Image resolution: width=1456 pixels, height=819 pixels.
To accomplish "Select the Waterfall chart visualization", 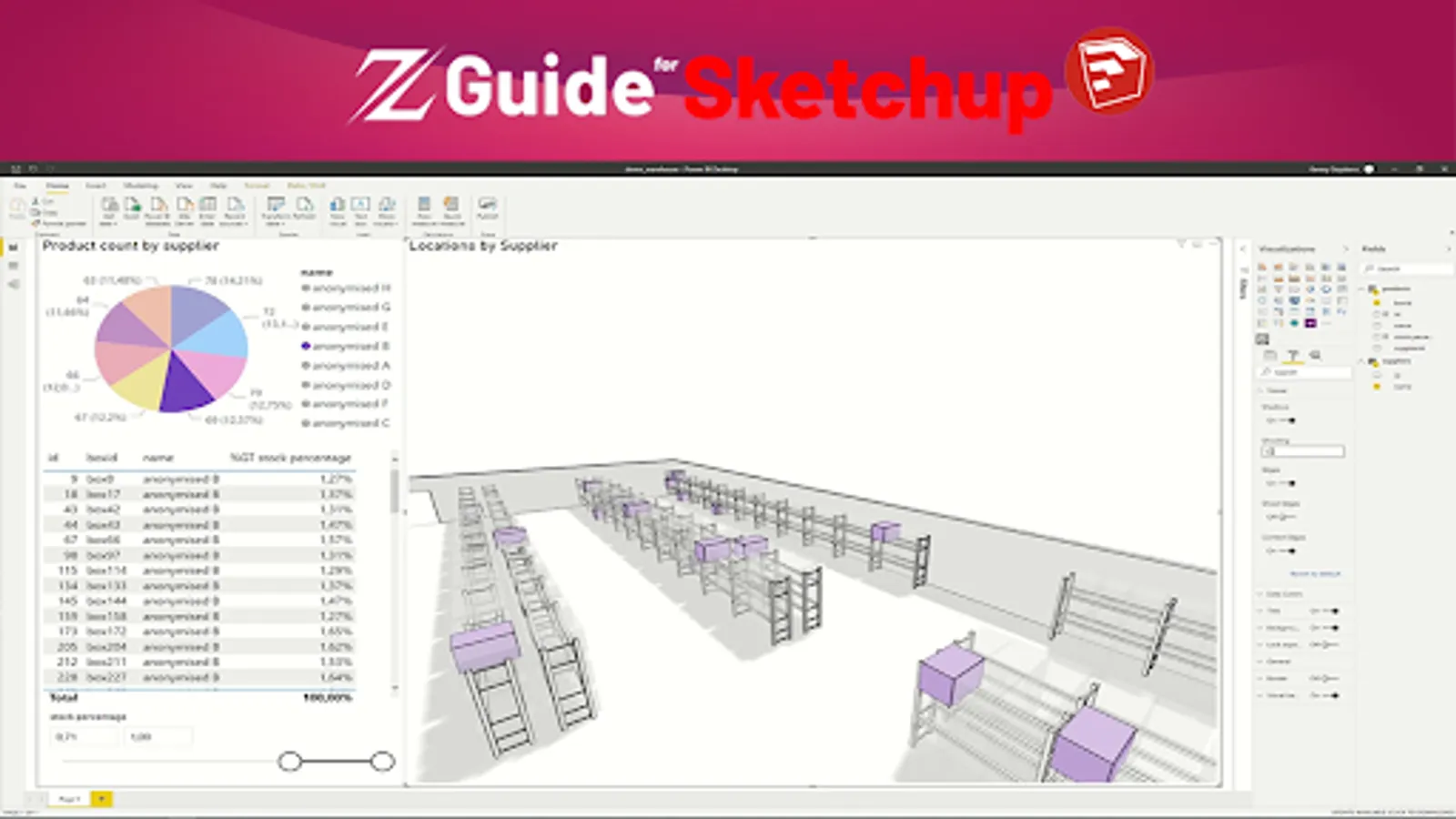I will click(1263, 289).
